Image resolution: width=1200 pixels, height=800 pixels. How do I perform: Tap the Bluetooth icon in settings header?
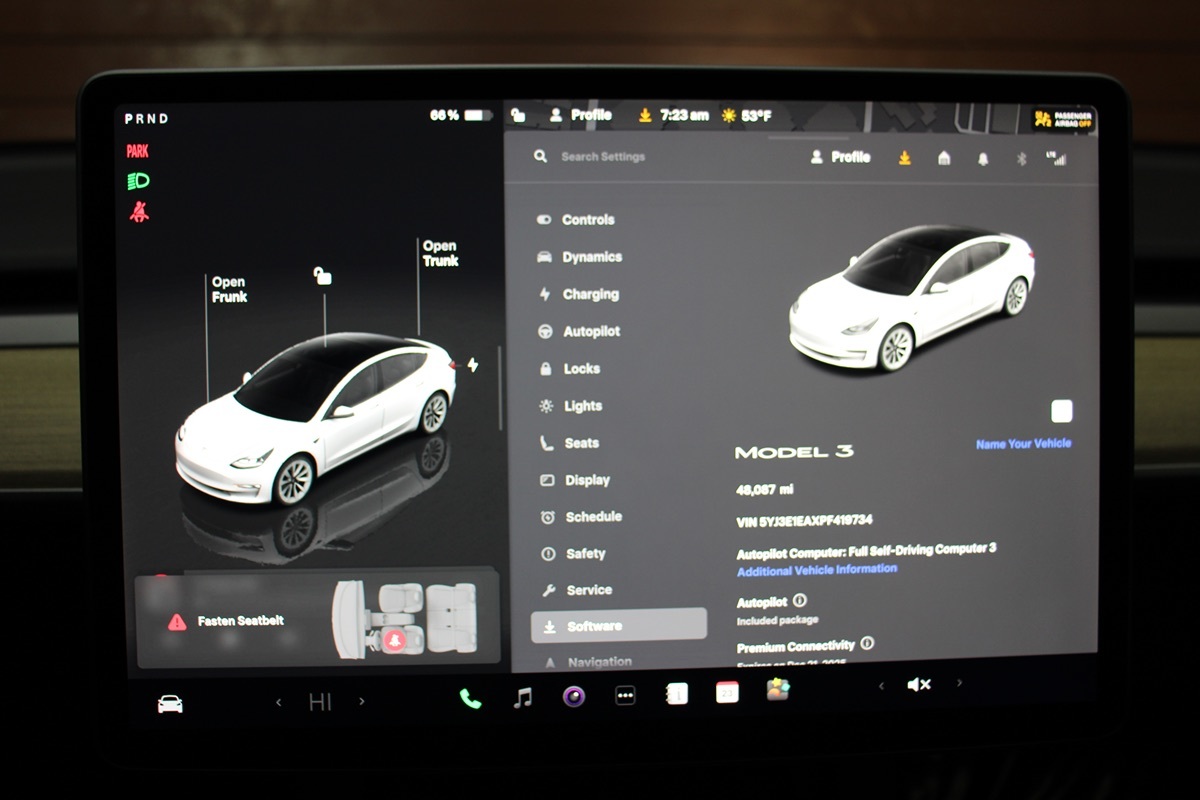1021,158
